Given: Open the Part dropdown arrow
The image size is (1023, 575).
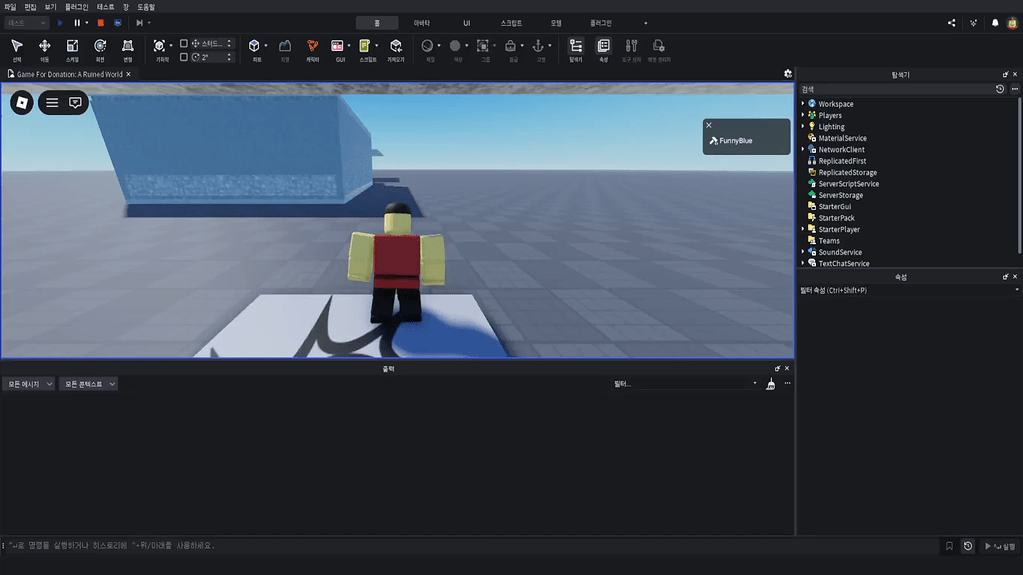Looking at the screenshot, I should (x=266, y=46).
